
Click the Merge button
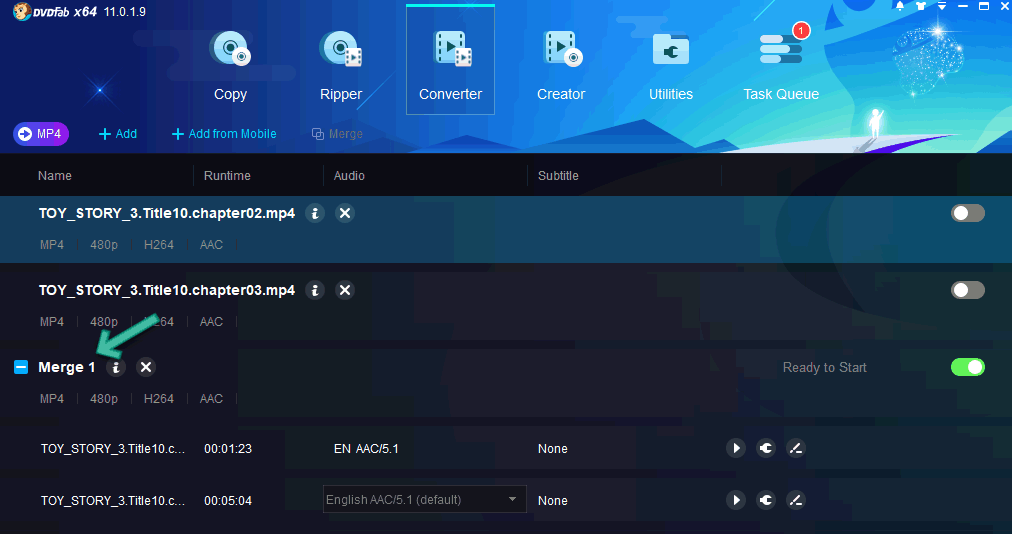(338, 134)
